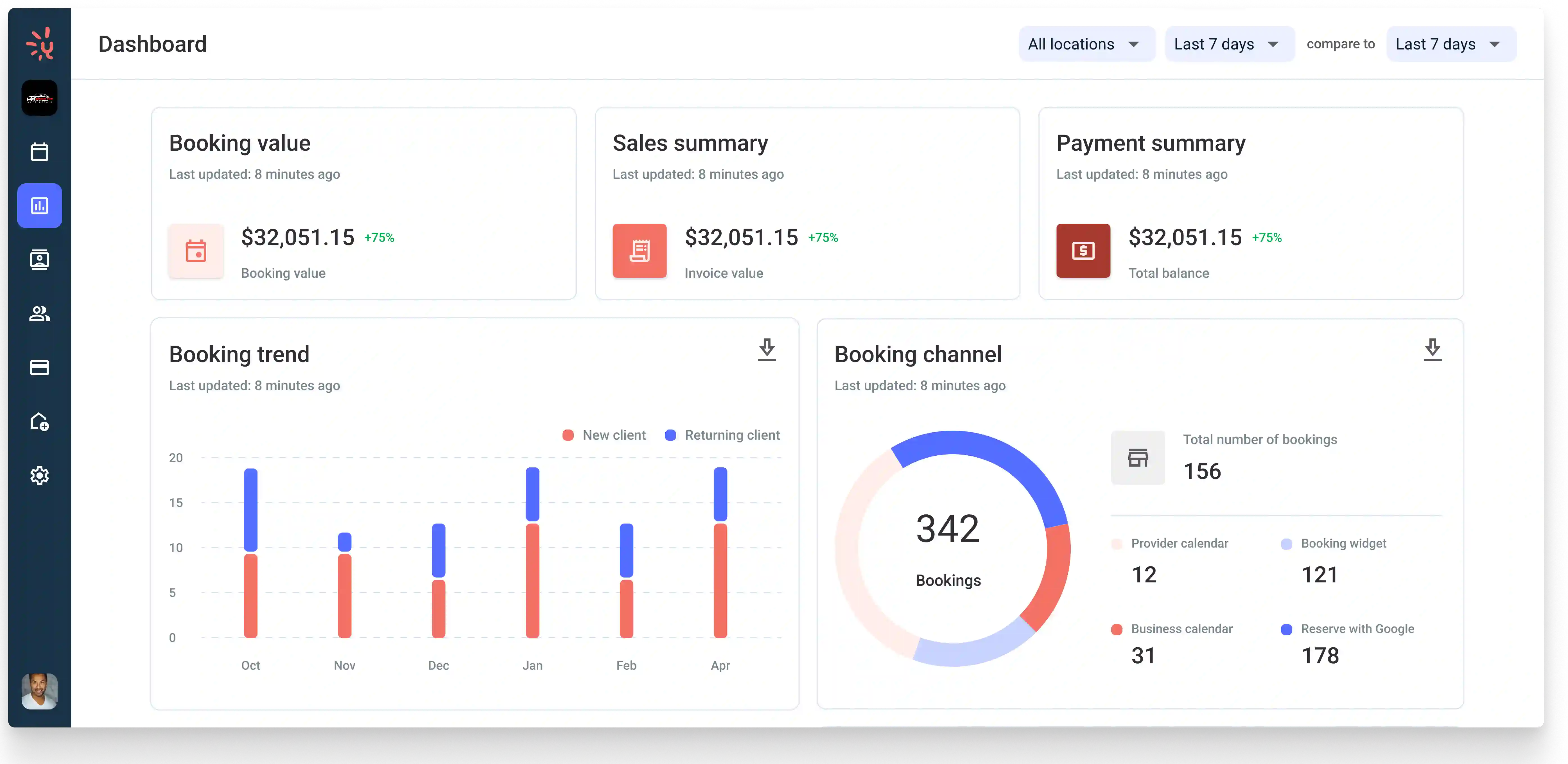Open the contact card icon in sidebar
The width and height of the screenshot is (1568, 764).
[x=40, y=260]
